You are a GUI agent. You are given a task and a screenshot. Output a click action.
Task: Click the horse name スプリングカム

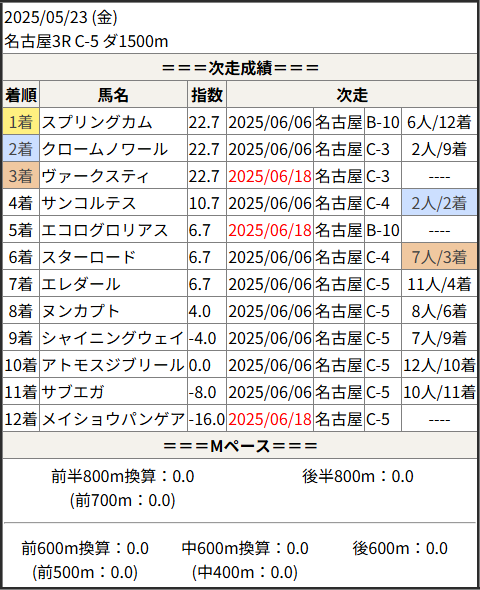[97, 122]
